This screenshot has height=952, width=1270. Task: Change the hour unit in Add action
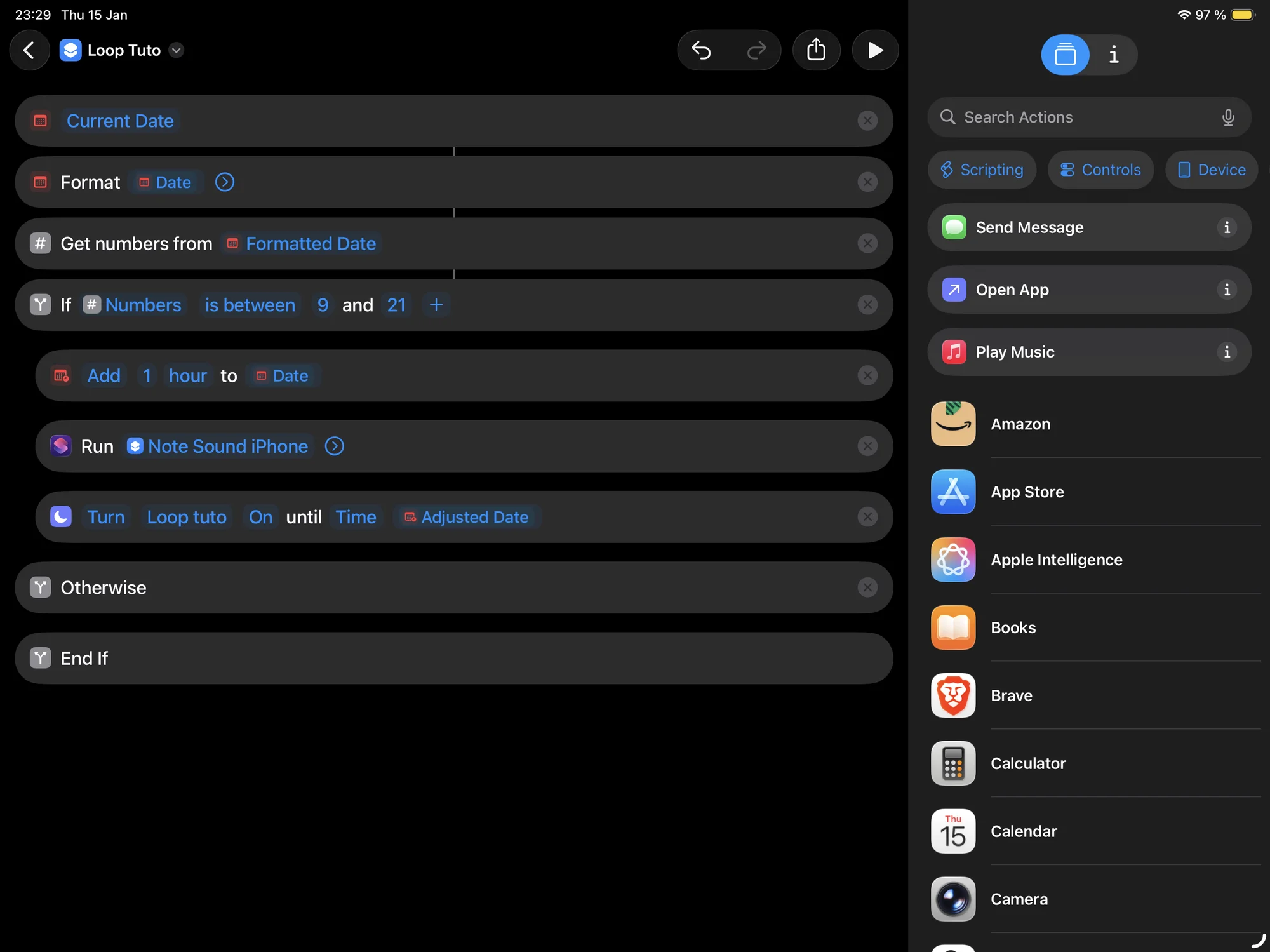pyautogui.click(x=187, y=375)
